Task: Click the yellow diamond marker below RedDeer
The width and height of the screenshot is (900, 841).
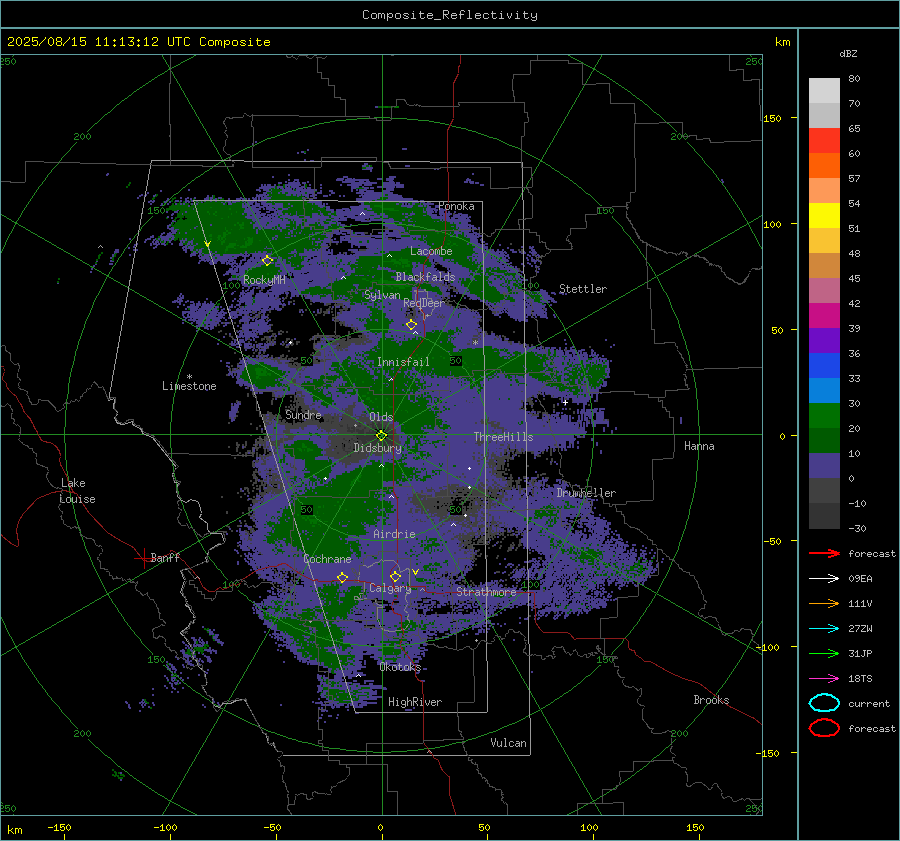Action: click(412, 325)
